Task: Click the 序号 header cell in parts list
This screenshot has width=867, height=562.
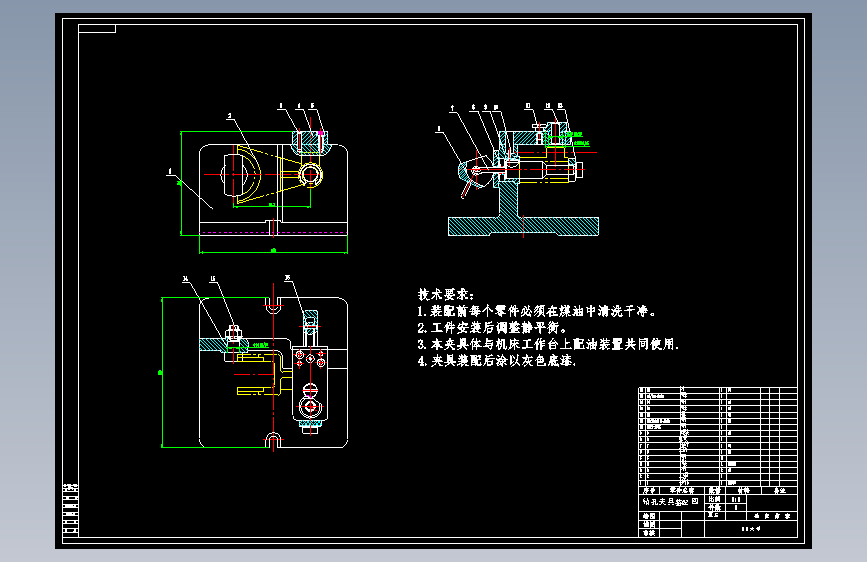Action: tap(649, 490)
